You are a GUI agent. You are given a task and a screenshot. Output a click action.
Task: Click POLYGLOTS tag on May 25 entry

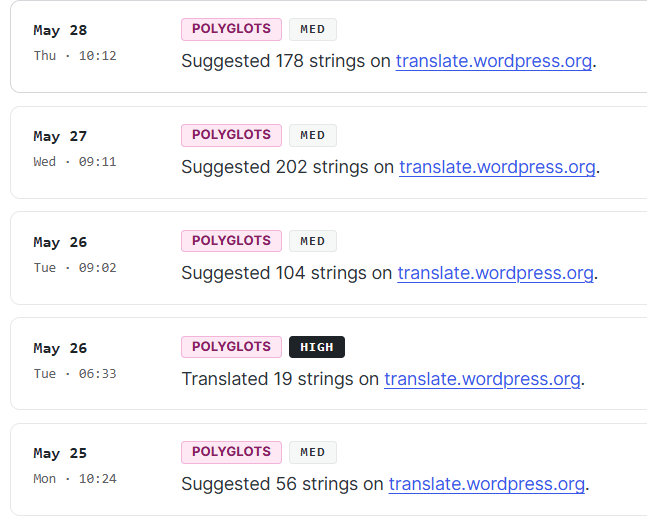tap(231, 452)
